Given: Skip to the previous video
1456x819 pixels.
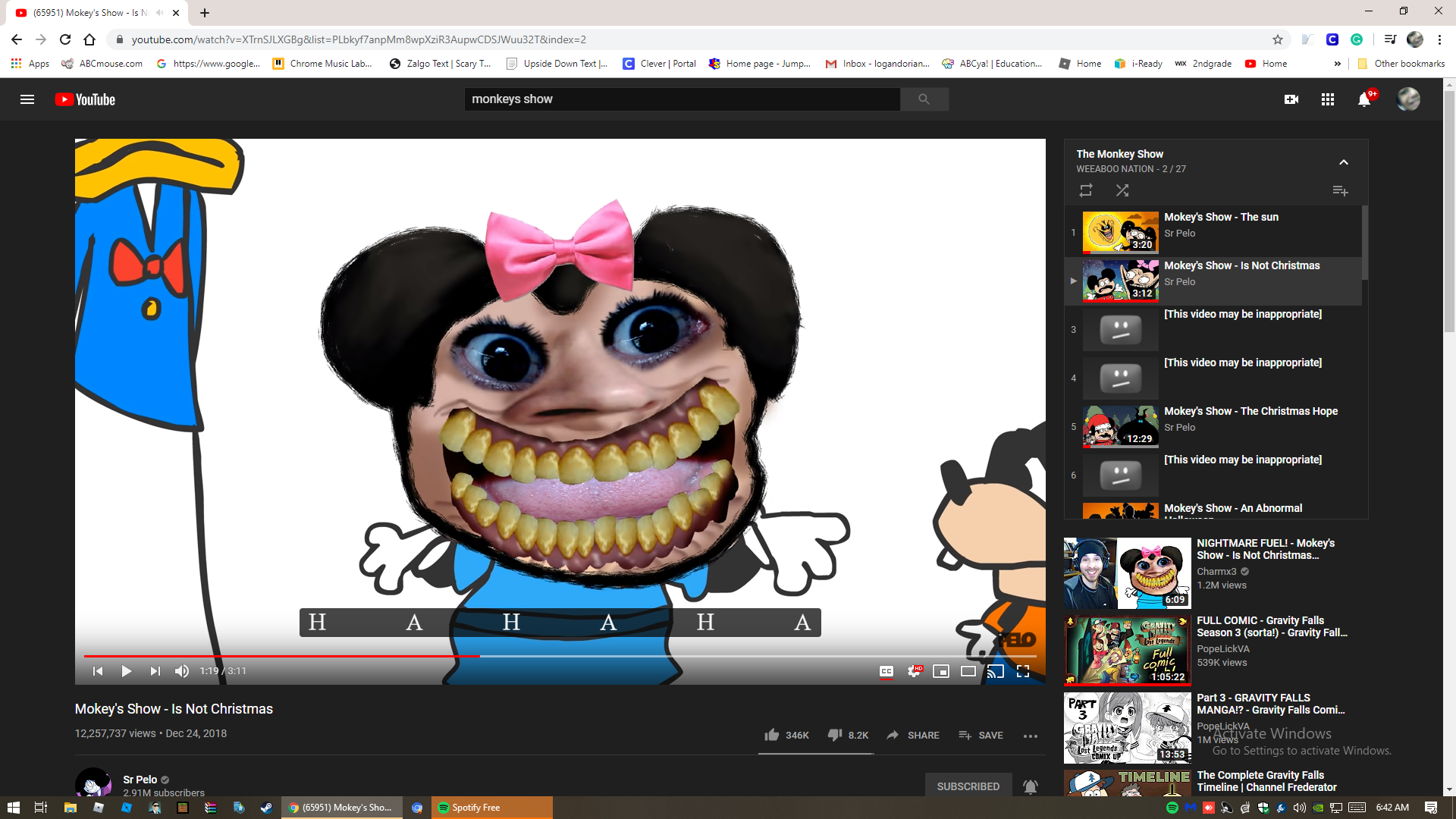Looking at the screenshot, I should pyautogui.click(x=98, y=671).
